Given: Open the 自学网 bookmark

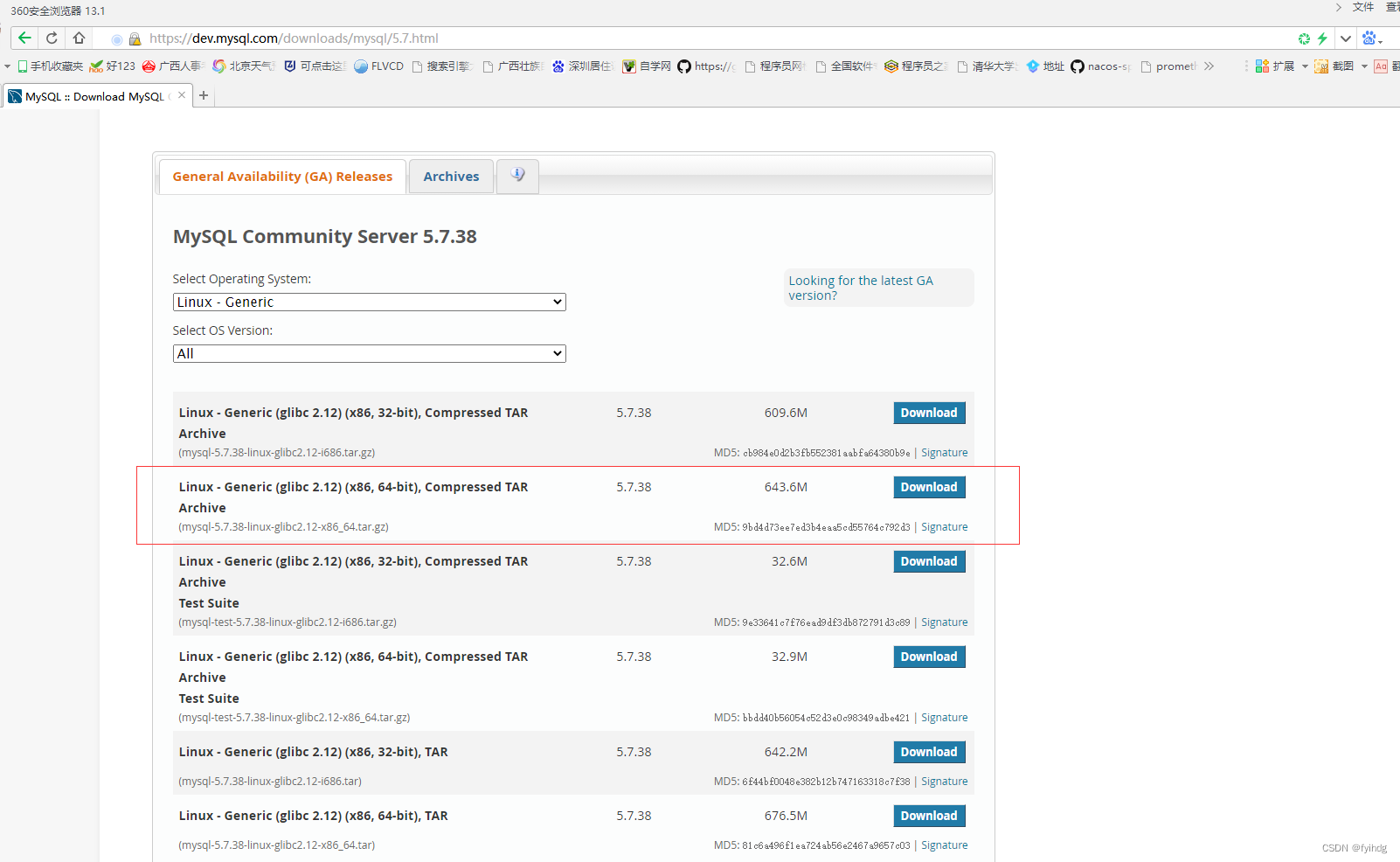Looking at the screenshot, I should point(647,66).
